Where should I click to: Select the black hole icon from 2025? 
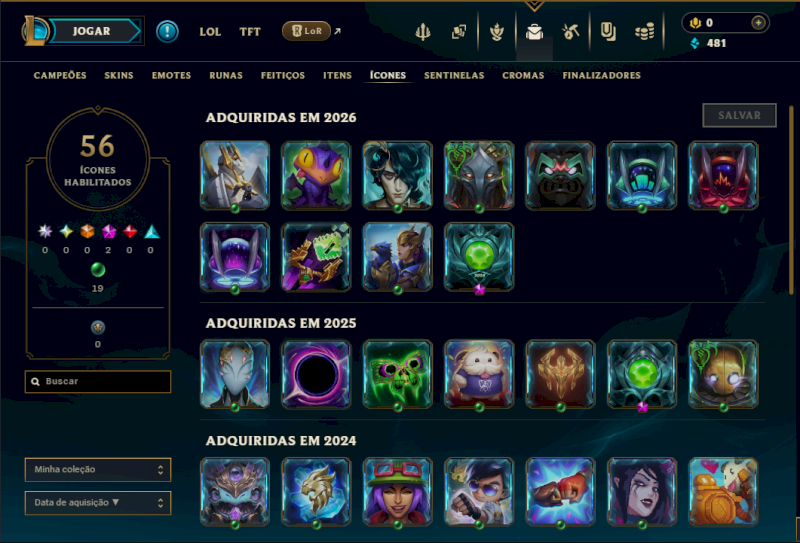pyautogui.click(x=316, y=374)
